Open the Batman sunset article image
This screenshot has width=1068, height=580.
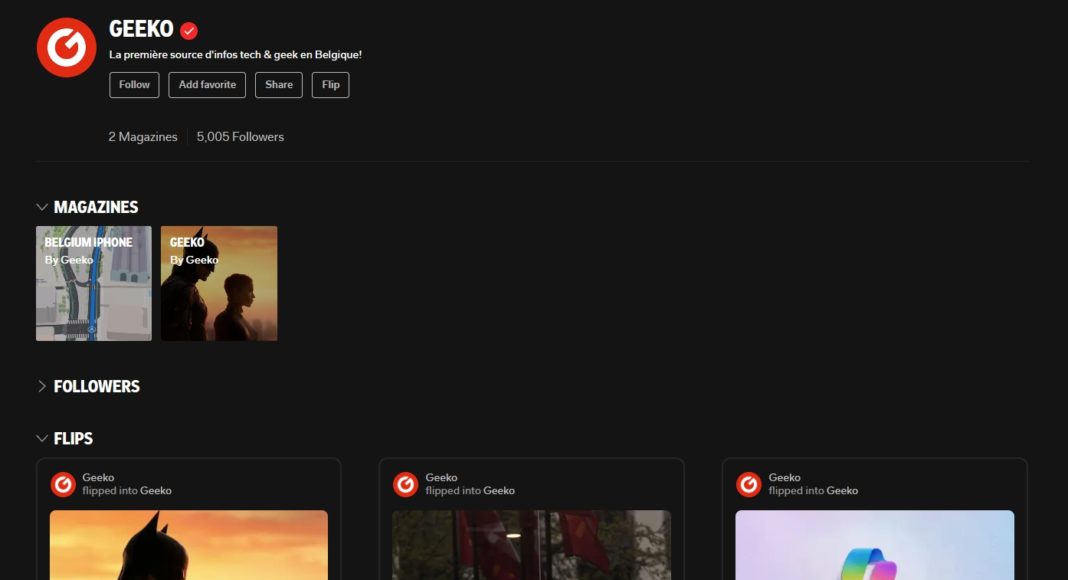click(189, 545)
